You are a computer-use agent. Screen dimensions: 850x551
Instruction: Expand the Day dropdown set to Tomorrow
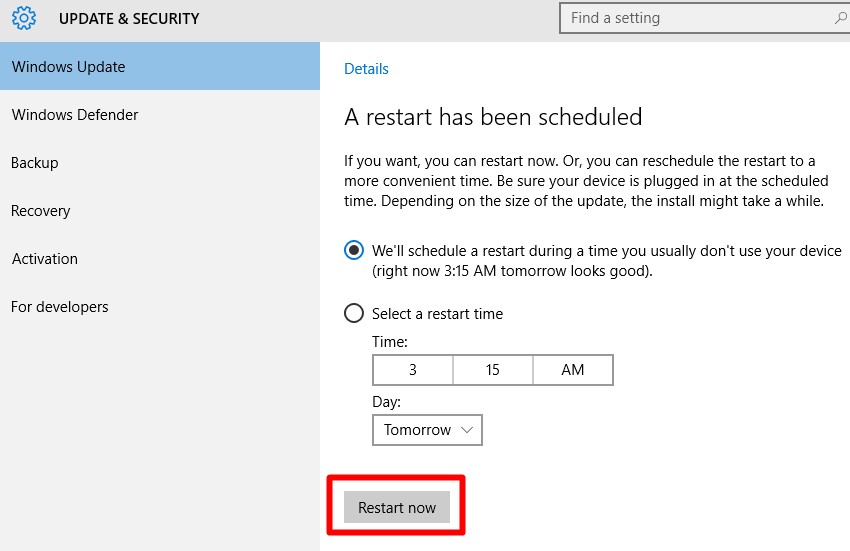pos(427,430)
